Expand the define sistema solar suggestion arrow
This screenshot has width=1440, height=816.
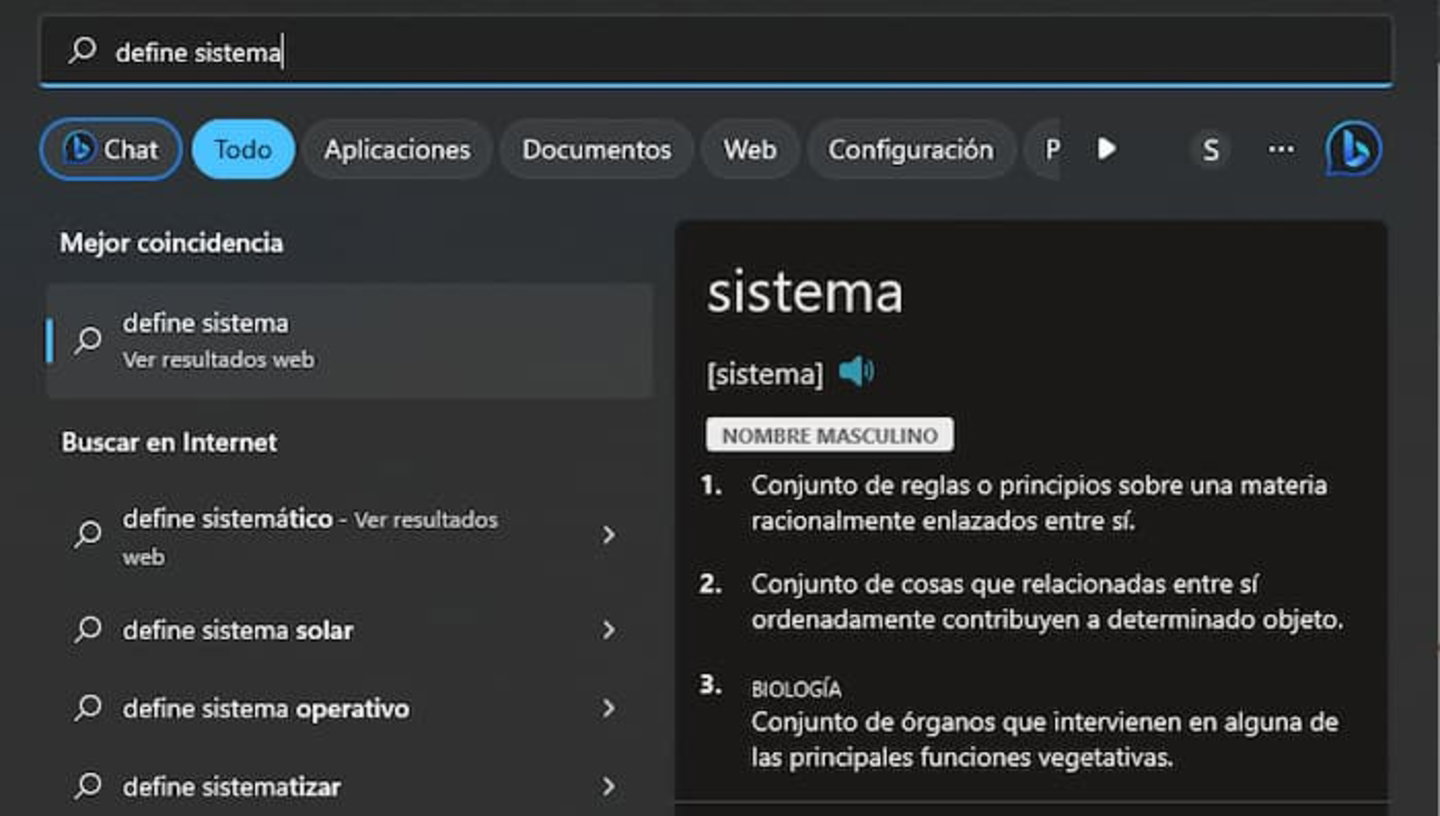[608, 630]
